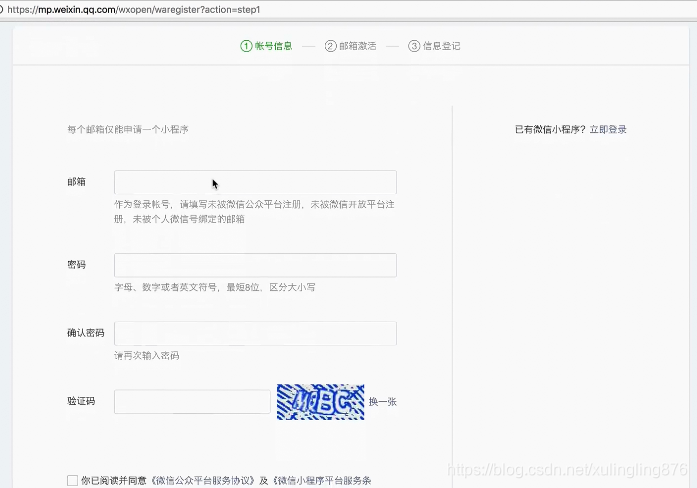The height and width of the screenshot is (488, 697).
Task: Click the 邮箱 field label
Action: 76,182
